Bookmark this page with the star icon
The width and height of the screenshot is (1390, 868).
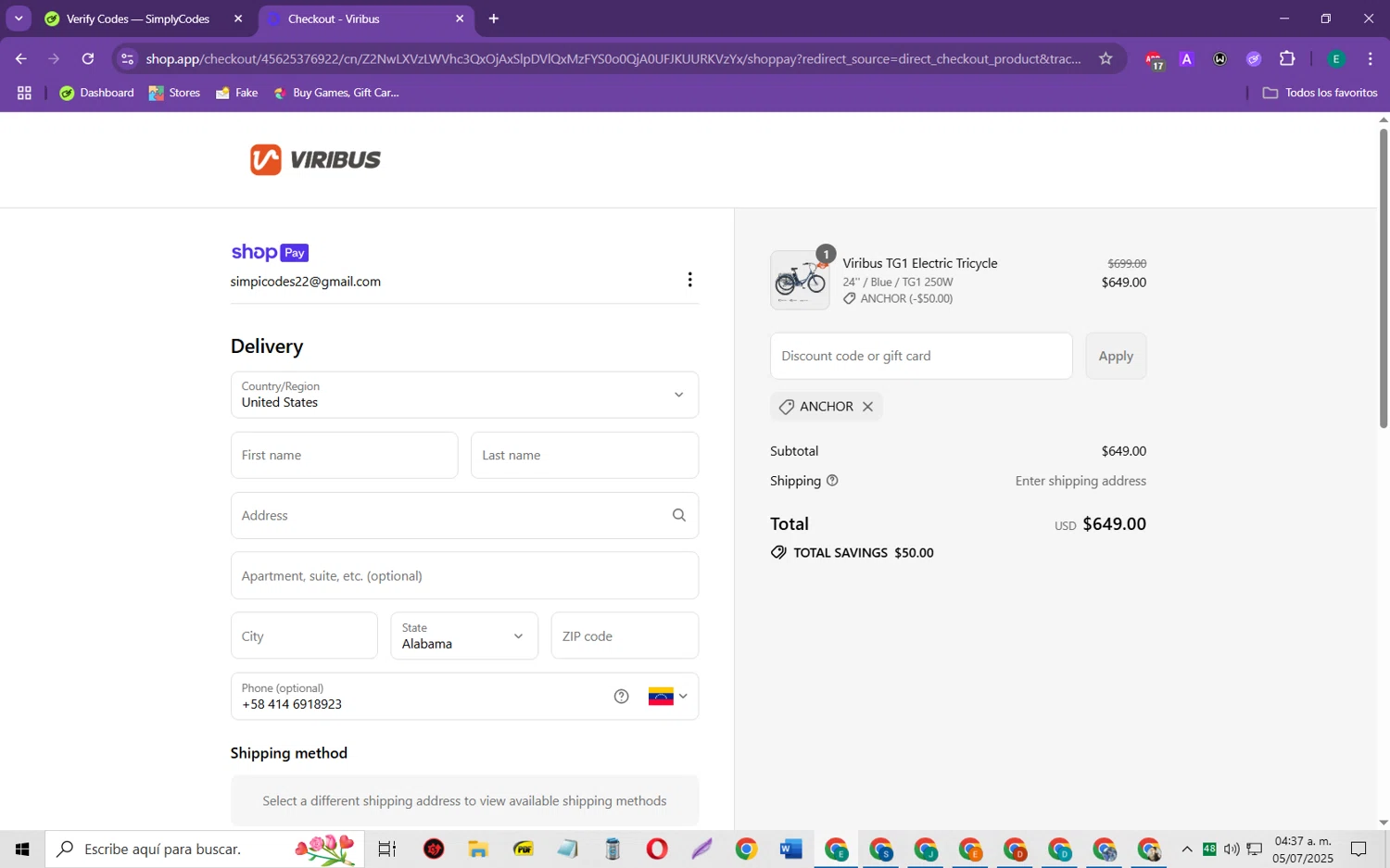click(1106, 58)
